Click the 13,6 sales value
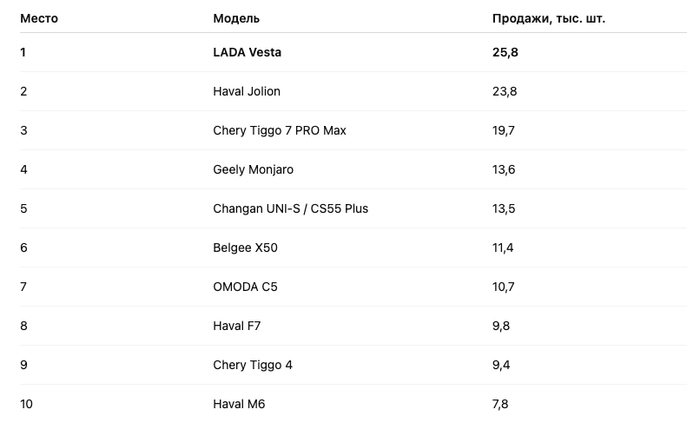Screen dimensions: 700x436 [503, 169]
